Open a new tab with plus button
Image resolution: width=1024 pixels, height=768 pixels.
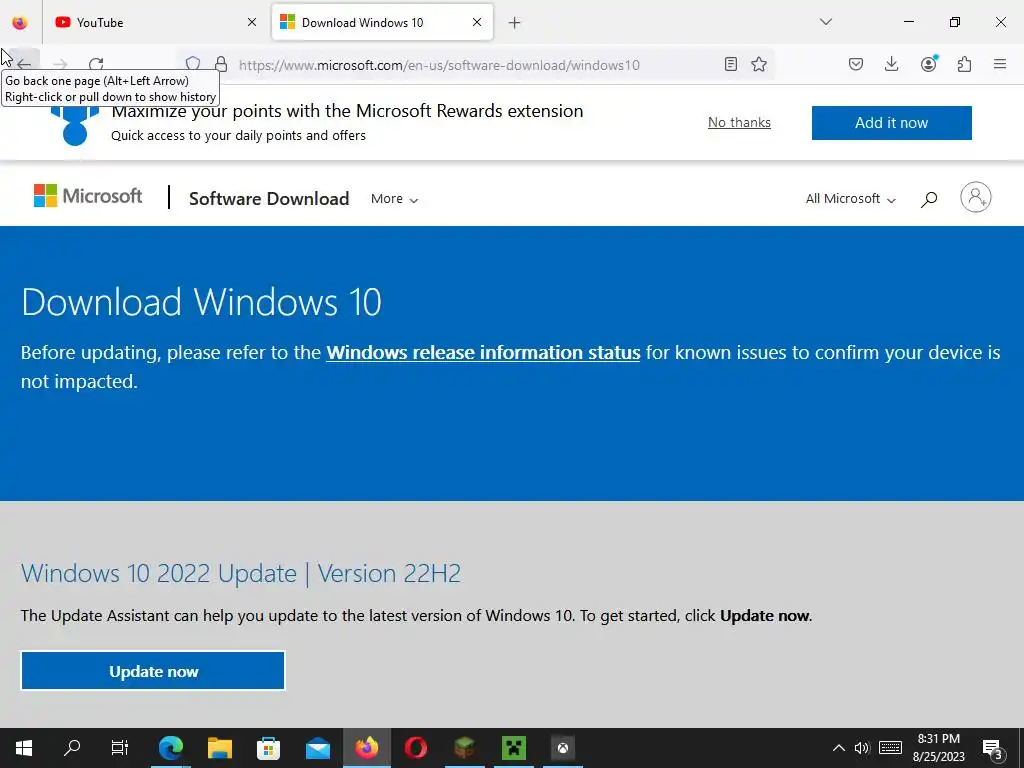tap(515, 23)
